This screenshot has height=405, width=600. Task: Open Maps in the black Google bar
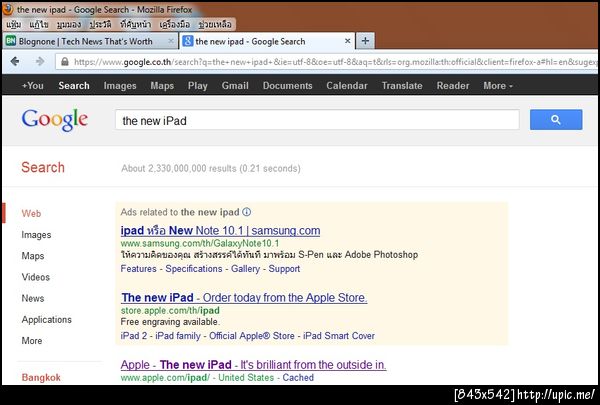pyautogui.click(x=162, y=85)
